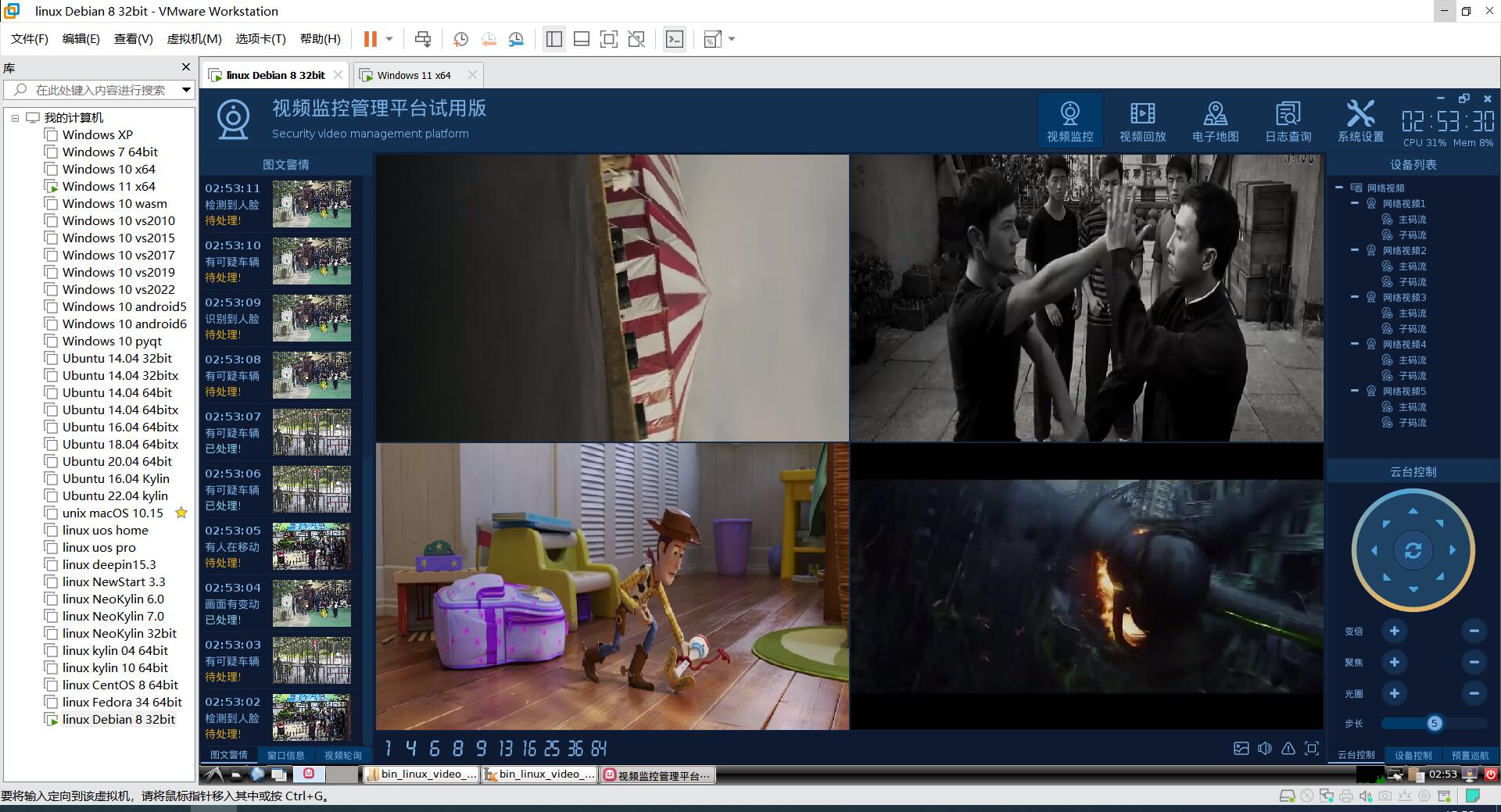
Task: Click the snapshot picture icon below video grid
Action: tap(1241, 749)
